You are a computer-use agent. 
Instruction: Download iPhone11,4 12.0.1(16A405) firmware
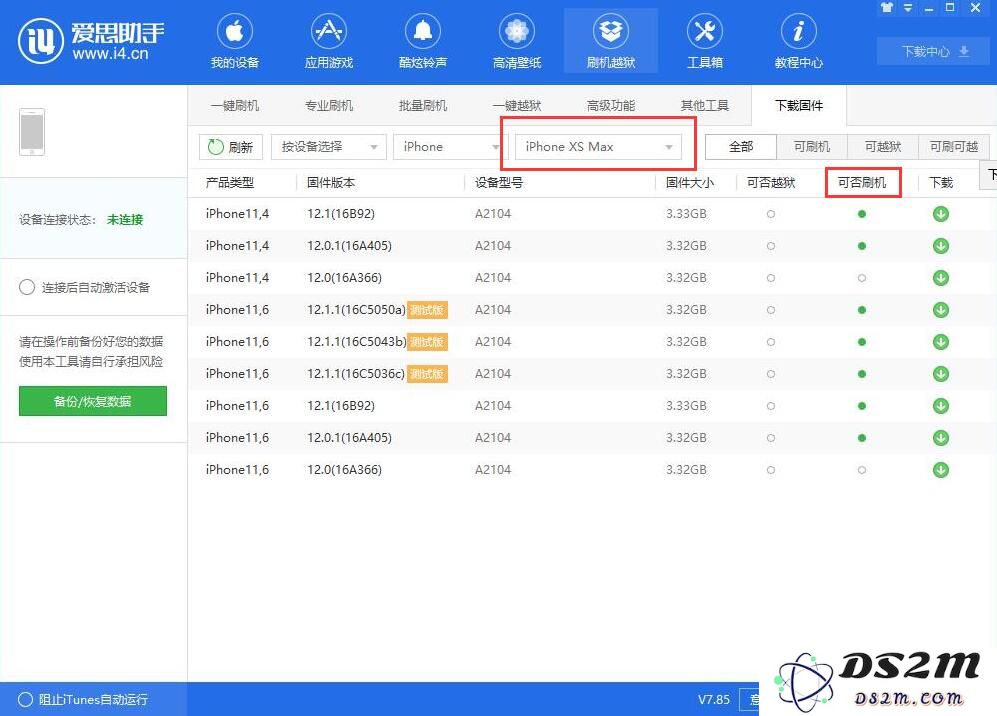pyautogui.click(x=941, y=245)
